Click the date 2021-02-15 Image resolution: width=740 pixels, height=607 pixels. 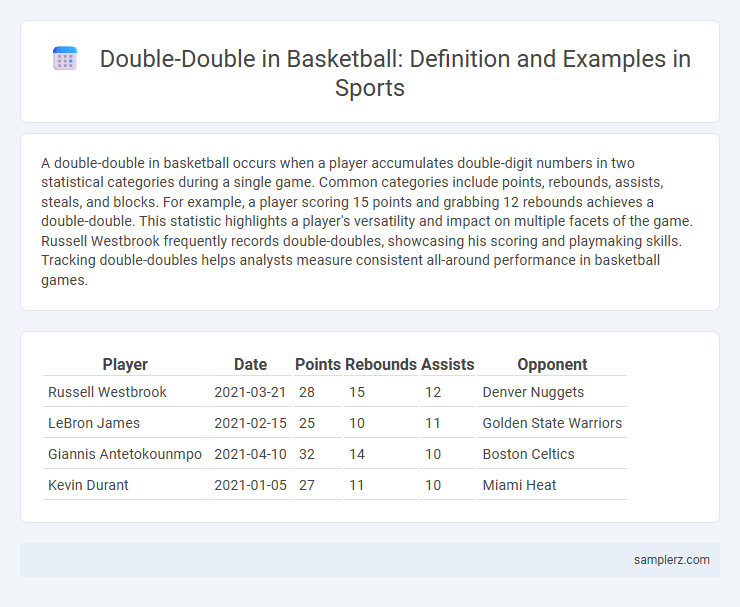[250, 423]
